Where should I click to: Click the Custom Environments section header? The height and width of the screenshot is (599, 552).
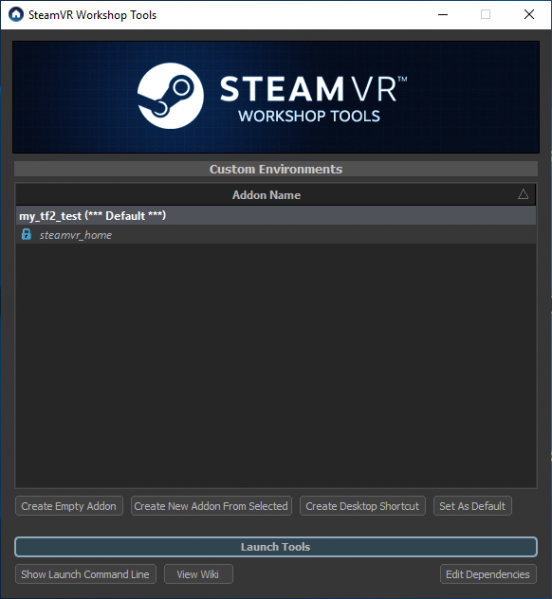276,169
